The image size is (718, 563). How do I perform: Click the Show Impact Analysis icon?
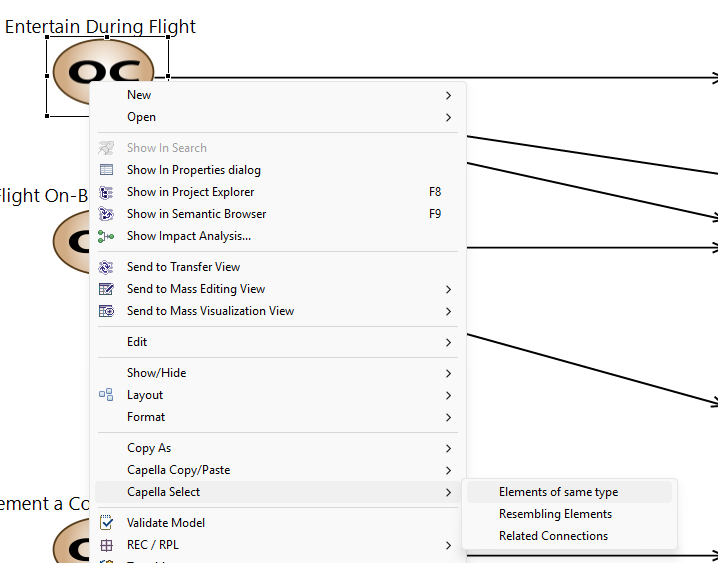pos(107,236)
